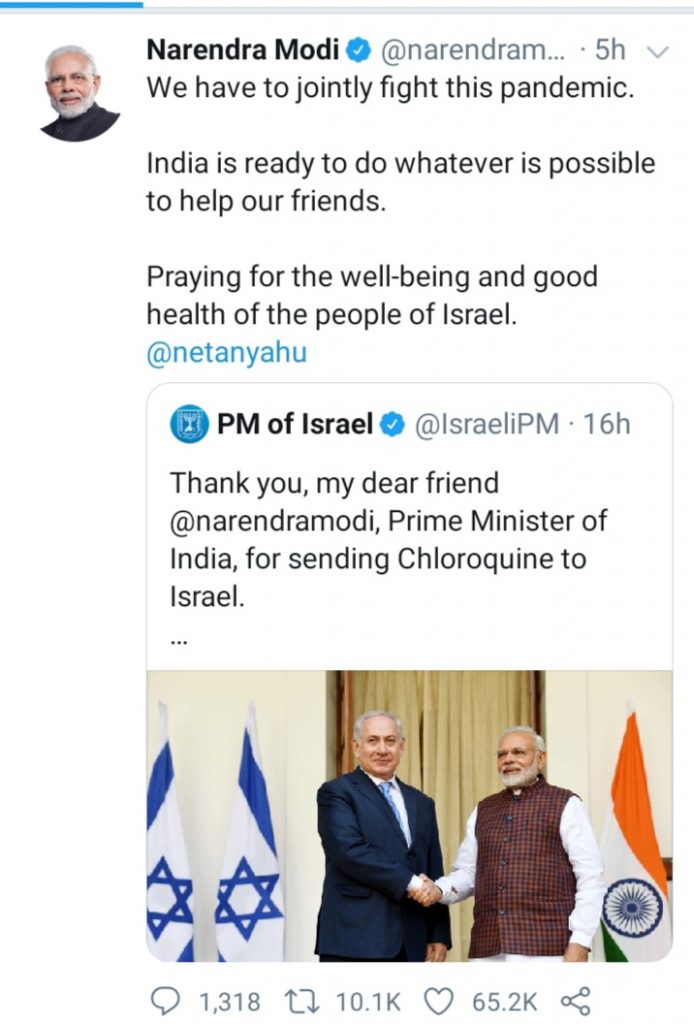
Task: Like the tweet with the heart icon
Action: (x=439, y=1000)
